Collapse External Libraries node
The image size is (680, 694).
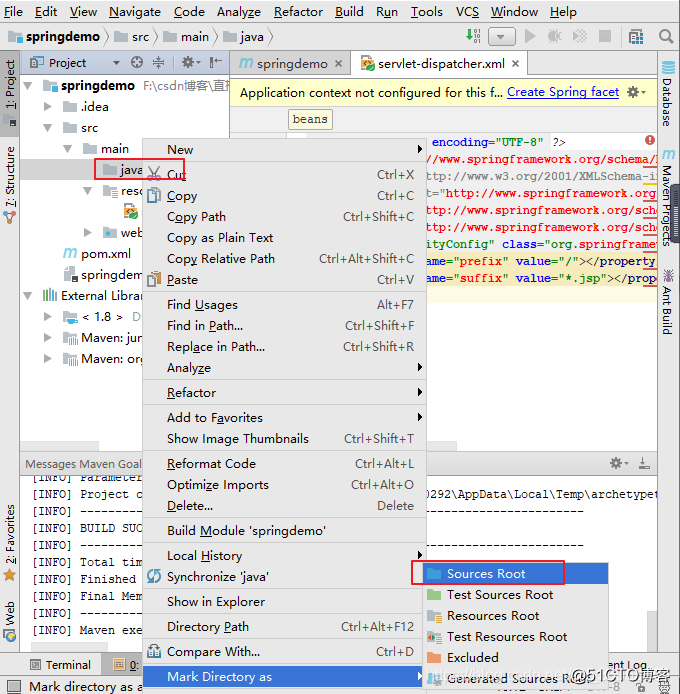click(x=28, y=296)
